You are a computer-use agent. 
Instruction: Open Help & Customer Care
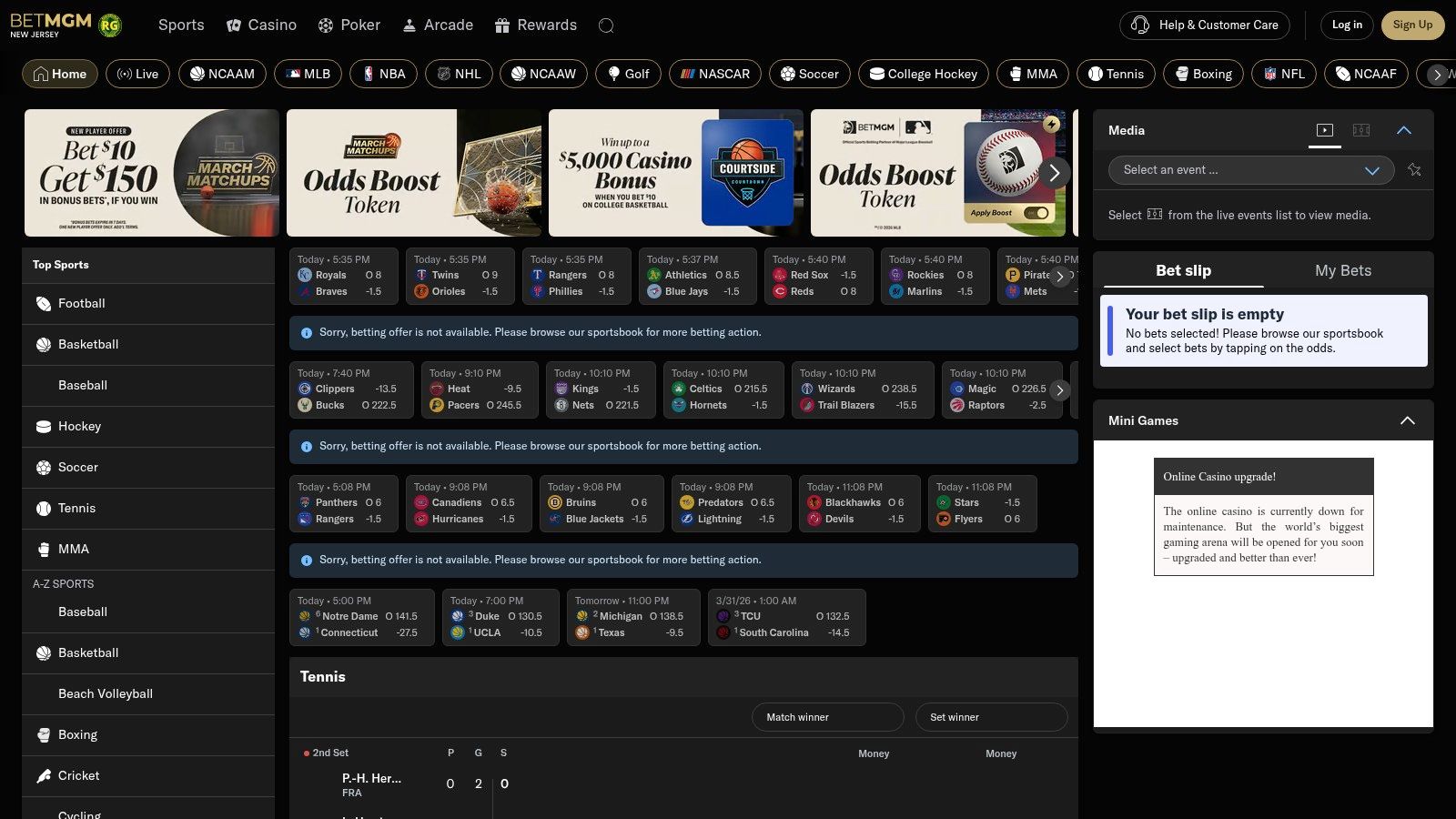[x=1204, y=25]
